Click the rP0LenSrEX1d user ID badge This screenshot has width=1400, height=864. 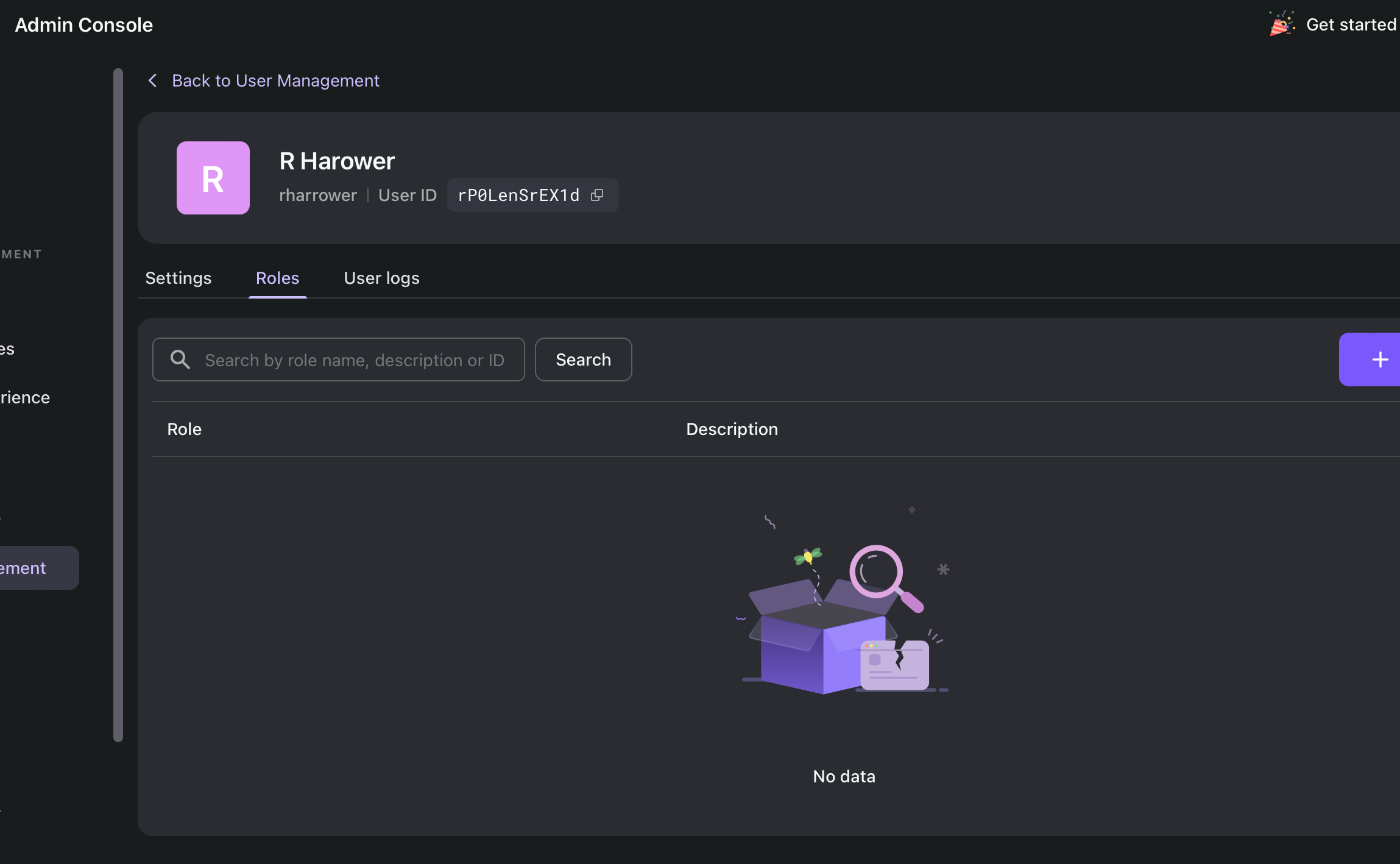pos(518,195)
